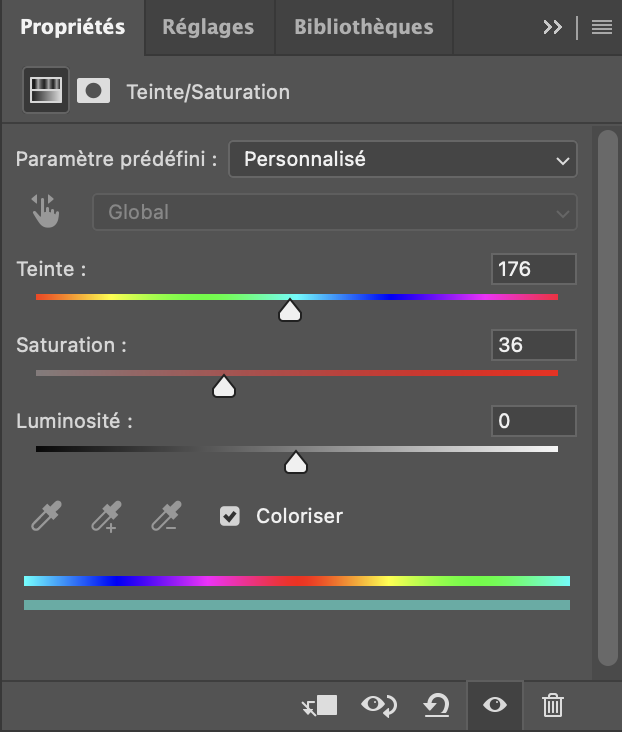Activate the on-image targeted adjustment hand tool
The width and height of the screenshot is (622, 732).
[x=46, y=211]
